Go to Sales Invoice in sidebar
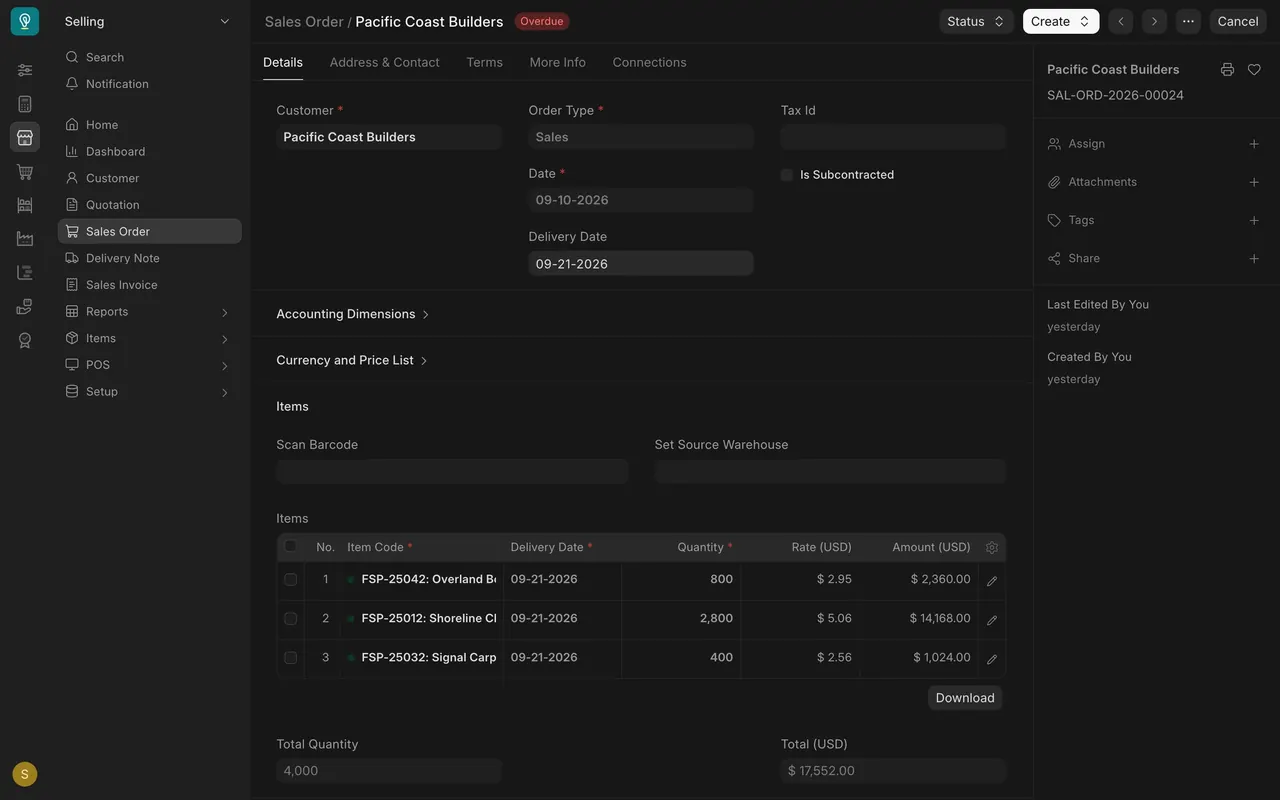The height and width of the screenshot is (800, 1280). (149, 285)
